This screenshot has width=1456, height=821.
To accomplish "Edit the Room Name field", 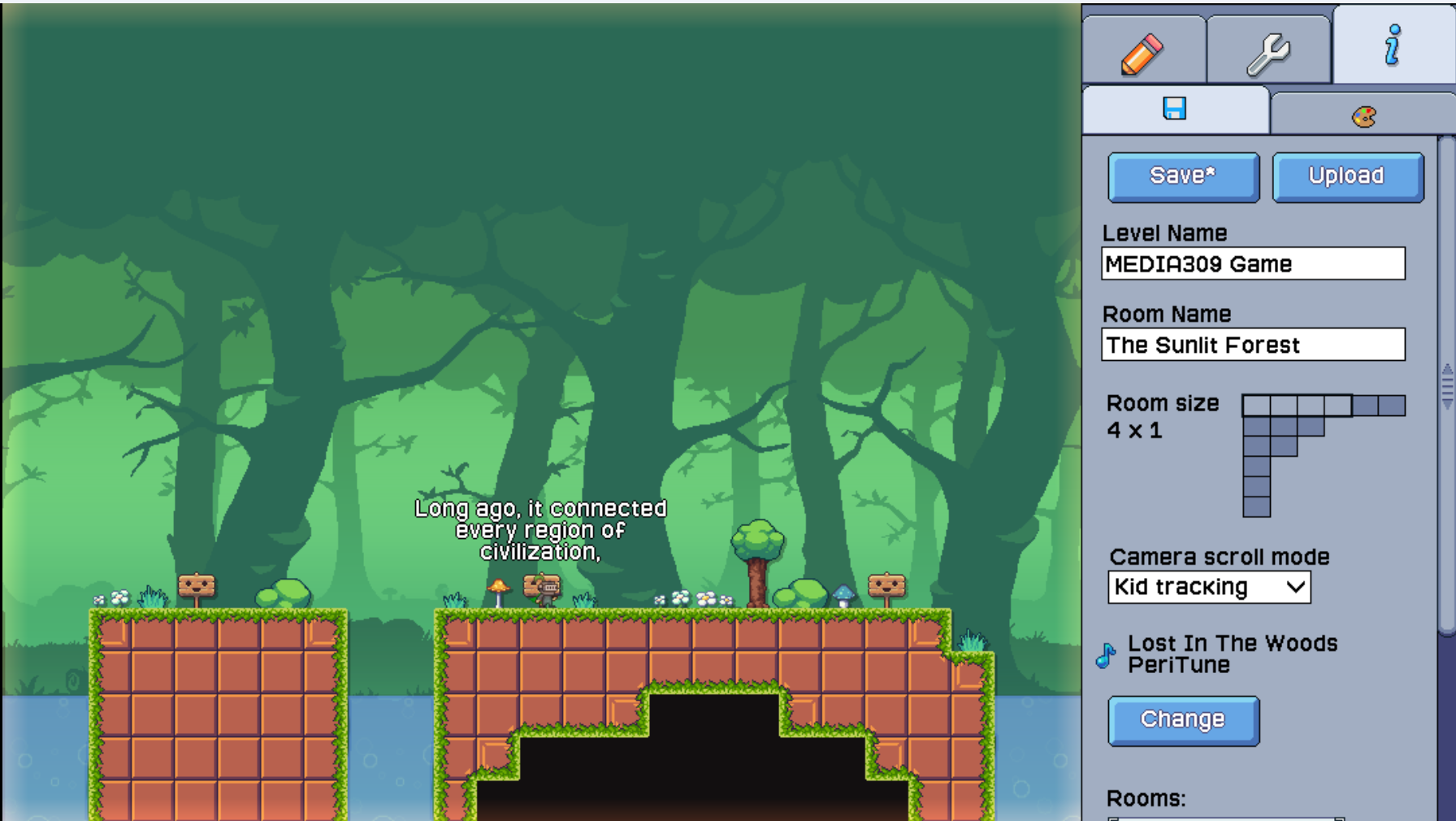I will [x=1253, y=345].
